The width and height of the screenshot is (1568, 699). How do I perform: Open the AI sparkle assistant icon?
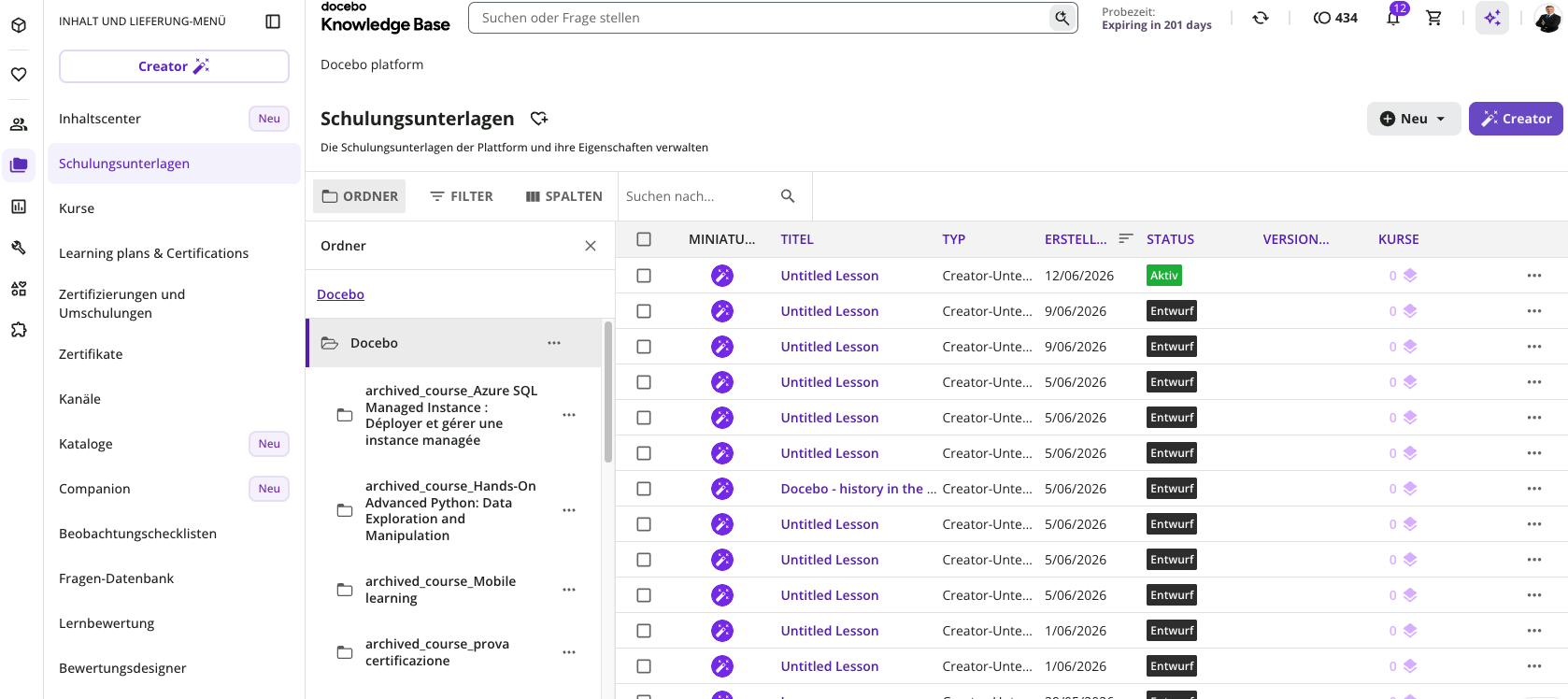point(1492,18)
